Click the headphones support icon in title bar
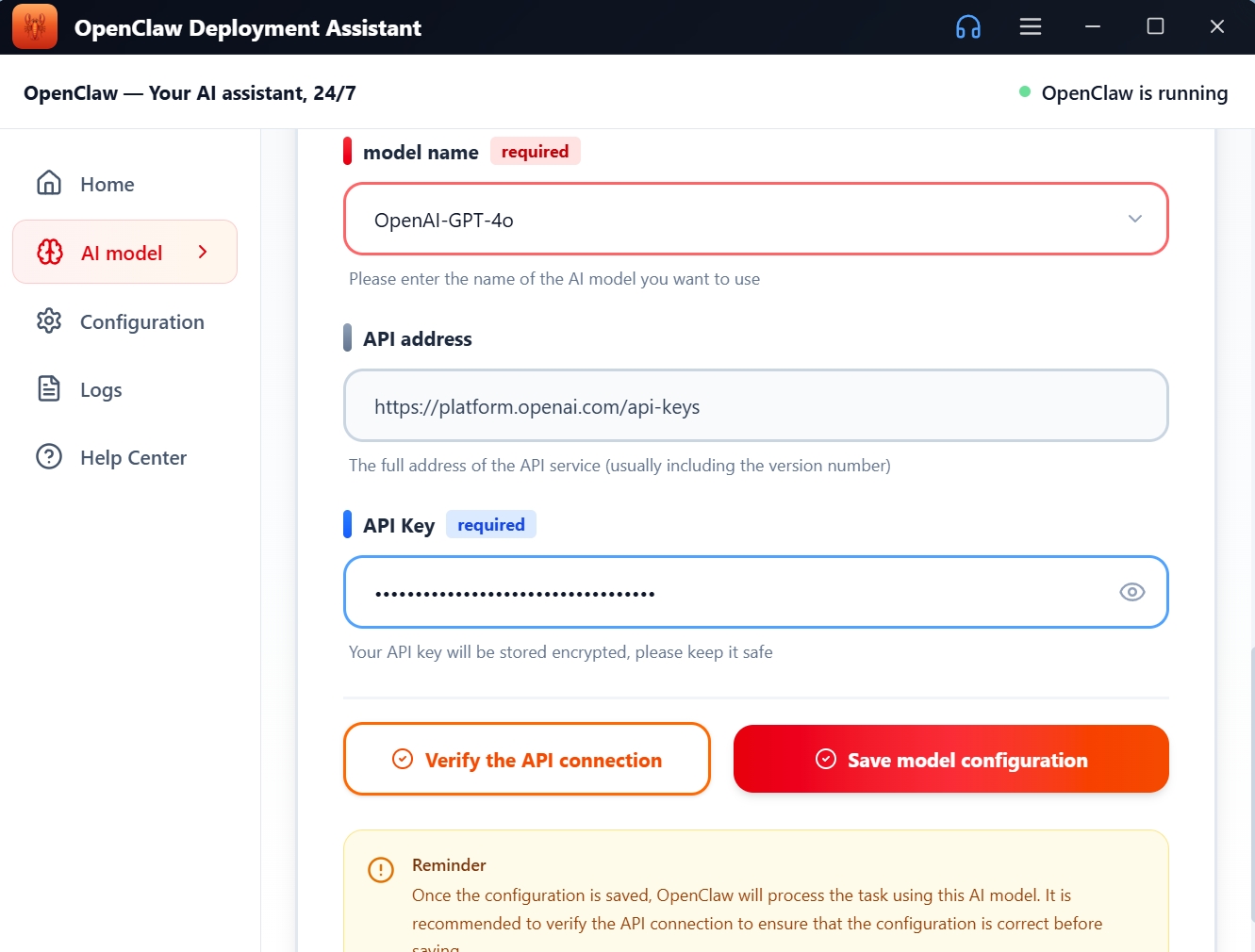This screenshot has height=952, width=1255. click(968, 26)
